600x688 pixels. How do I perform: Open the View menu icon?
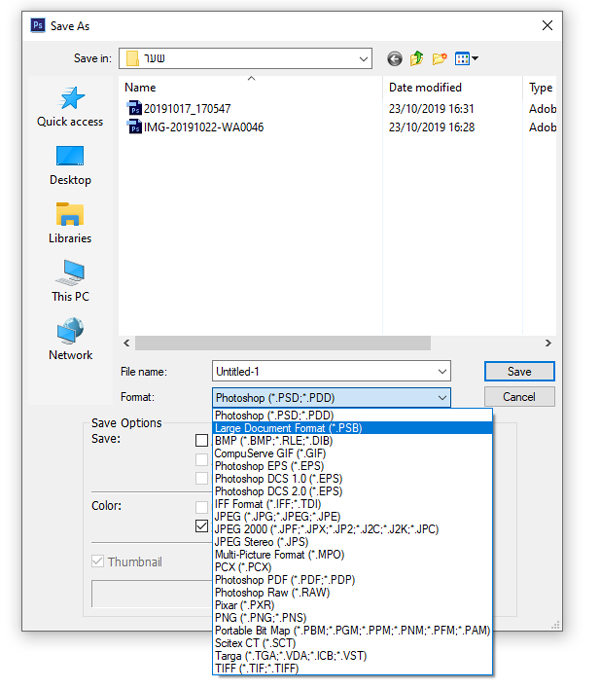point(462,58)
